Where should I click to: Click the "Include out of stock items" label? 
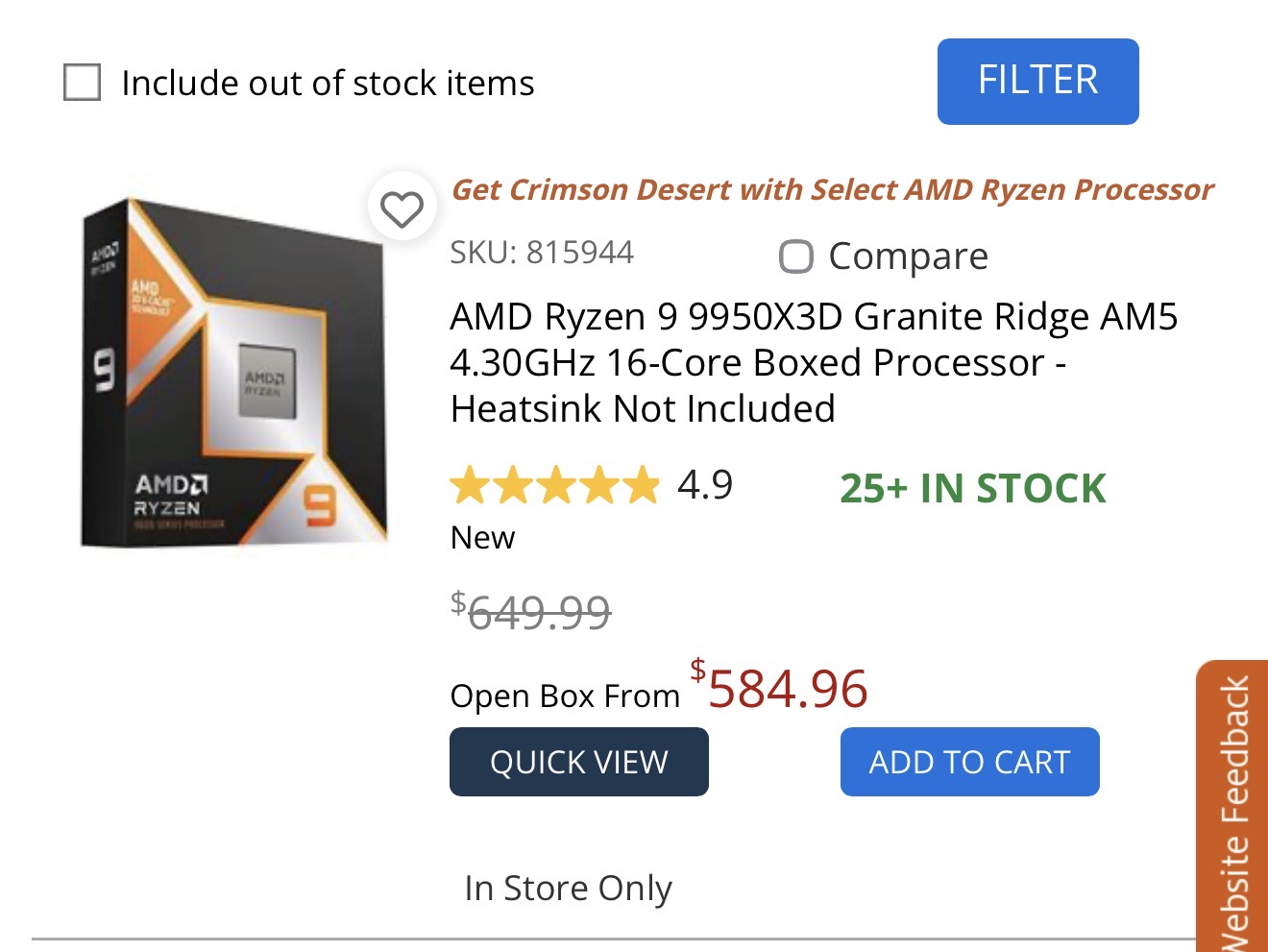click(328, 84)
